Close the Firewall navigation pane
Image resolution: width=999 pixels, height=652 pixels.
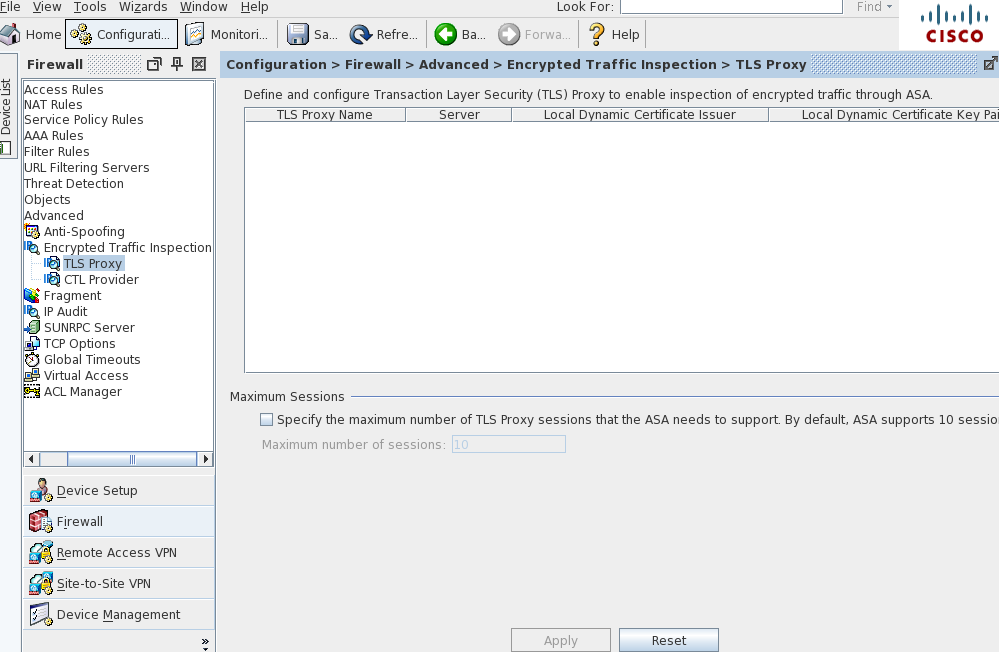point(199,64)
